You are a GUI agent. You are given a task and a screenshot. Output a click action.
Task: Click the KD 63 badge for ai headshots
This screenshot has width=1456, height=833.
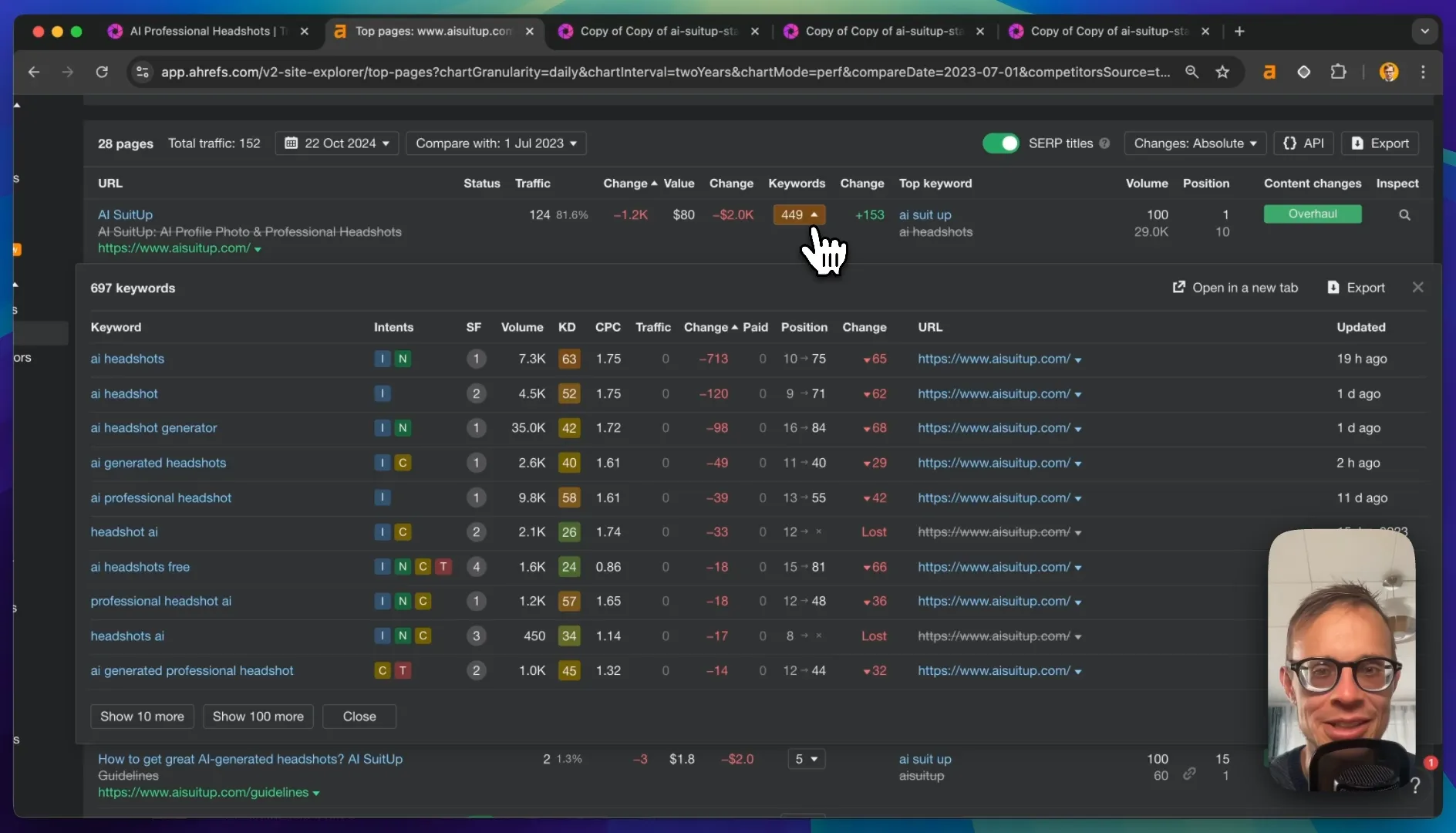pyautogui.click(x=569, y=359)
